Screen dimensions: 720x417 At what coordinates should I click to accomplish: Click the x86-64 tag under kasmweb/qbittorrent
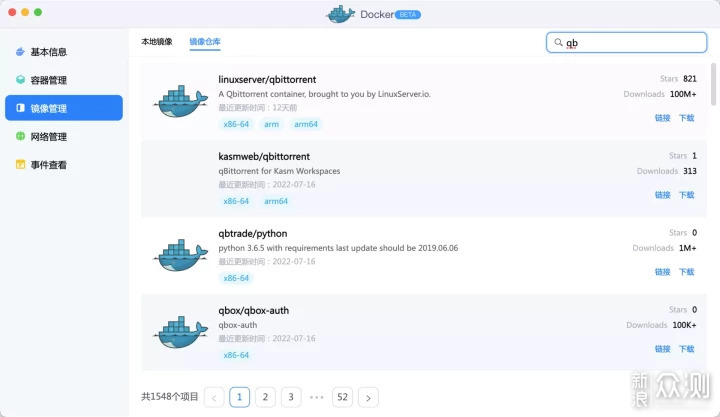pos(236,201)
